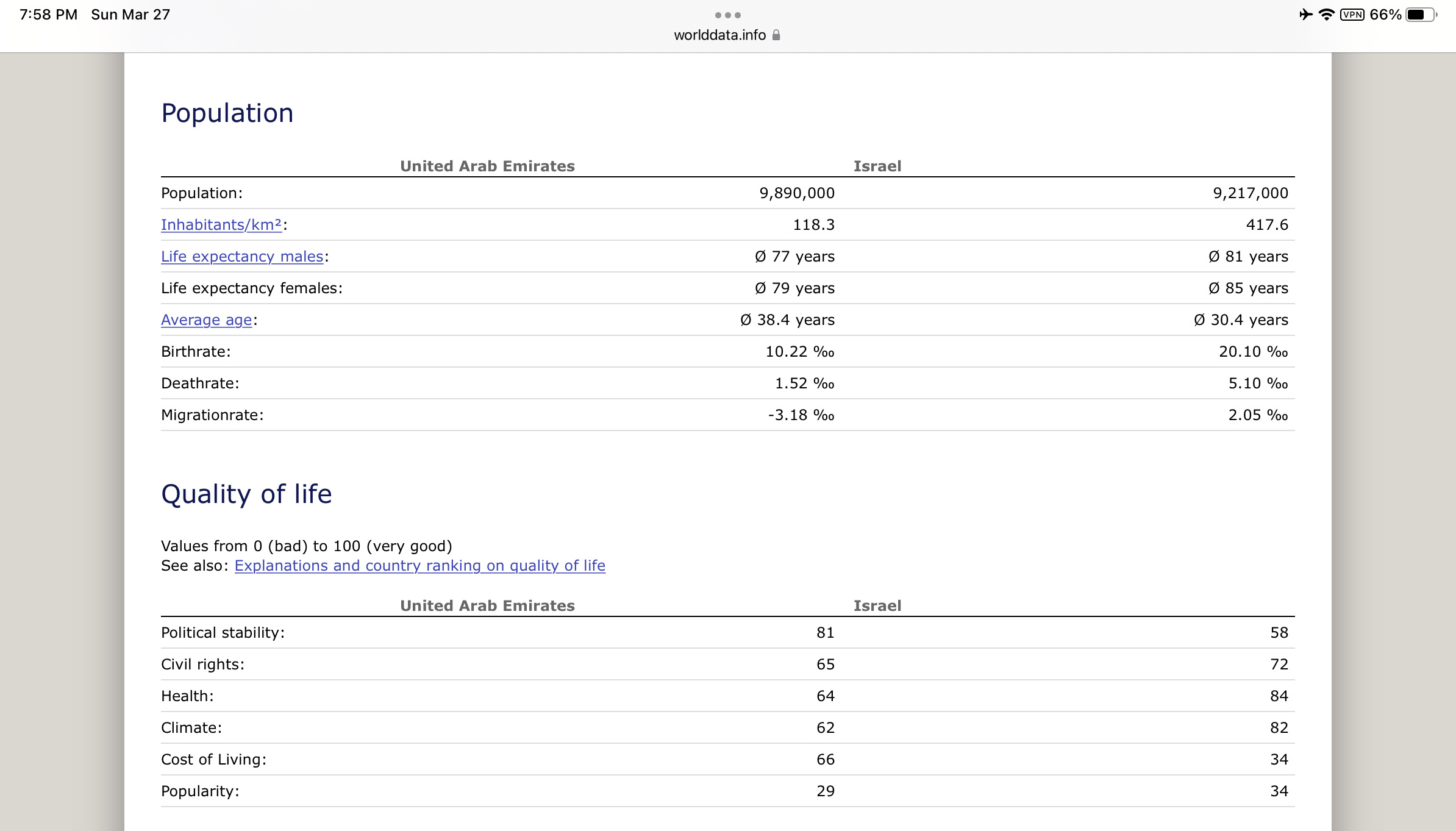
Task: Open the Inhabitants/km² link
Action: tap(221, 225)
